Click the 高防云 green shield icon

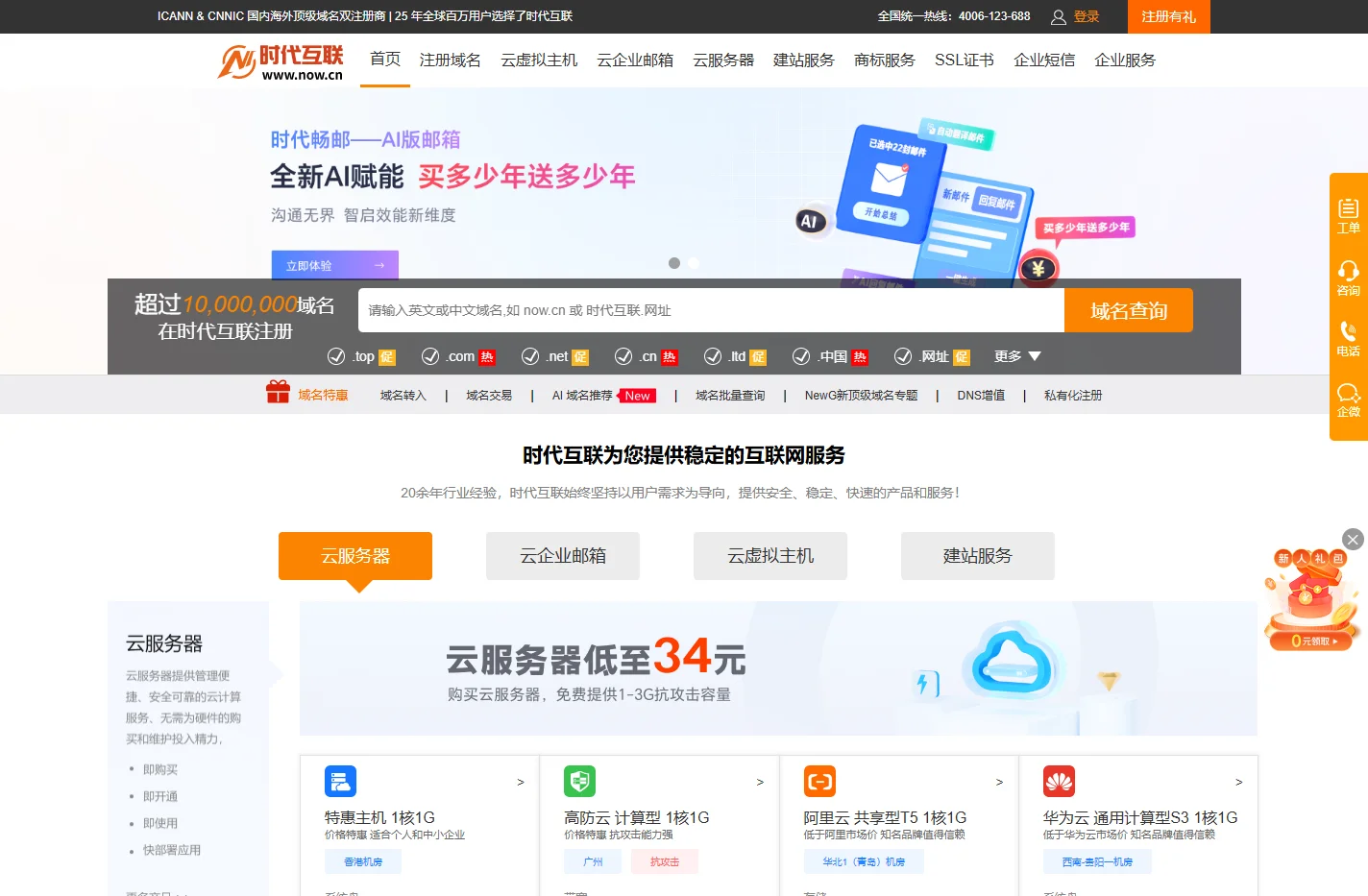[579, 781]
